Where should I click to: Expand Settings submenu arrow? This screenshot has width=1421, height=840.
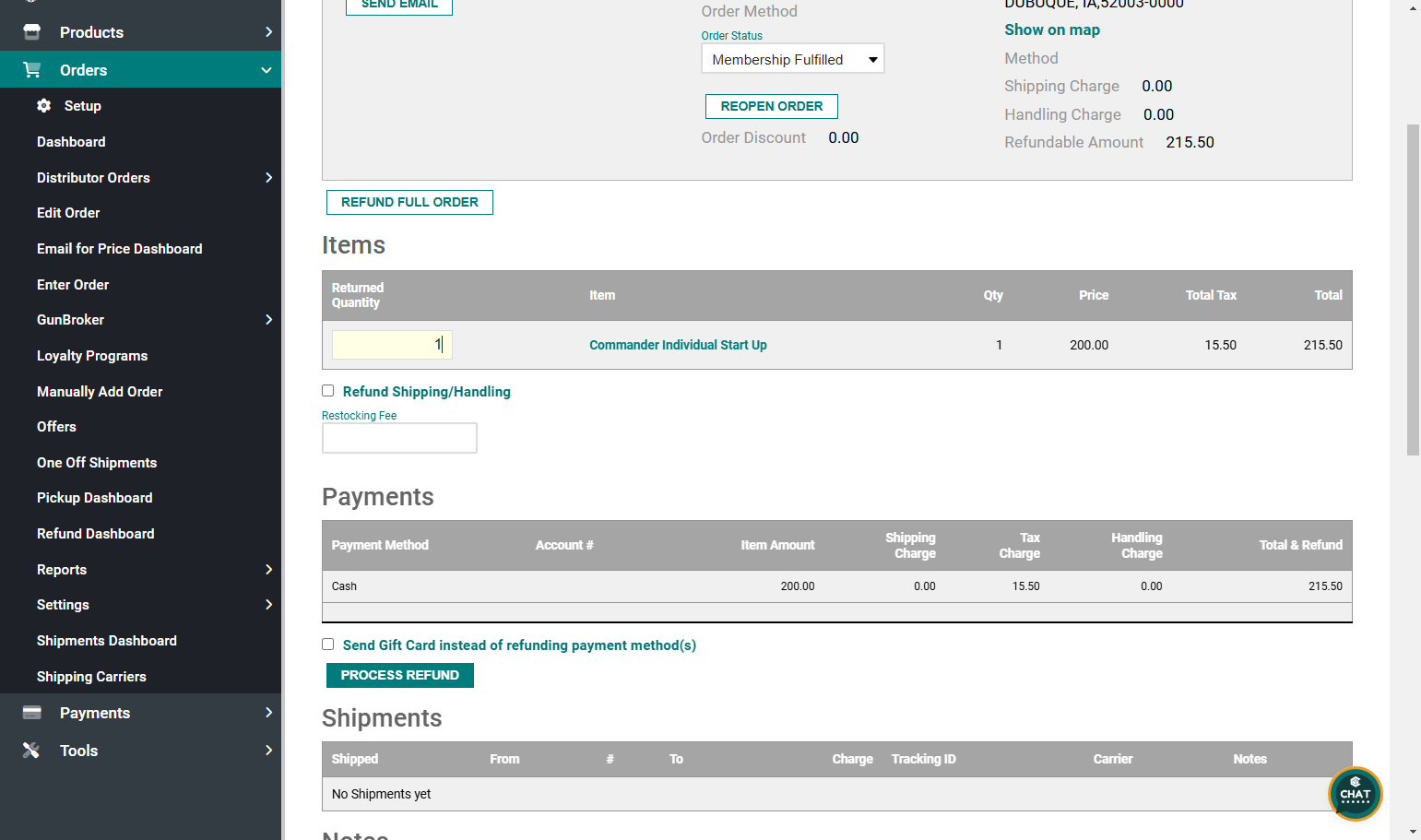coord(268,605)
